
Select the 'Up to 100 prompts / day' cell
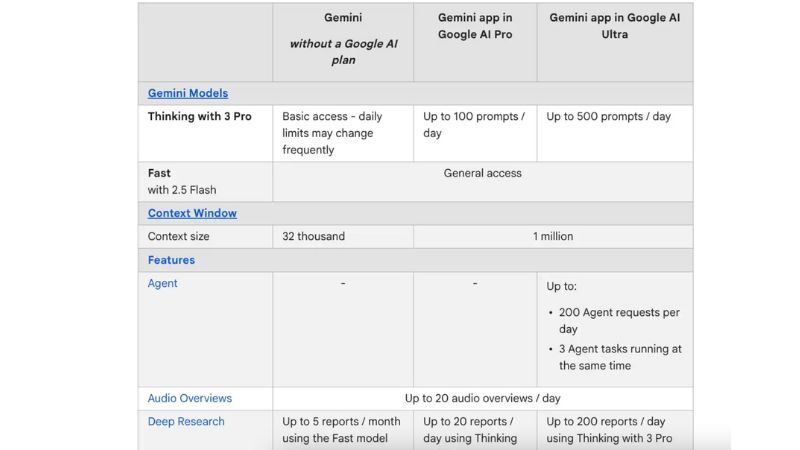[474, 124]
